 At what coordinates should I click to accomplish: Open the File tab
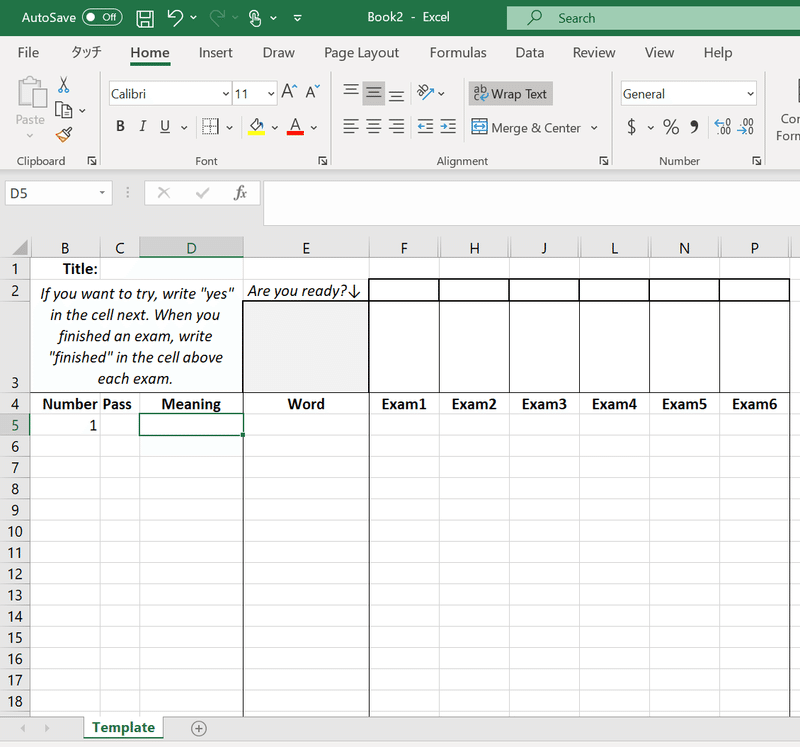(28, 53)
